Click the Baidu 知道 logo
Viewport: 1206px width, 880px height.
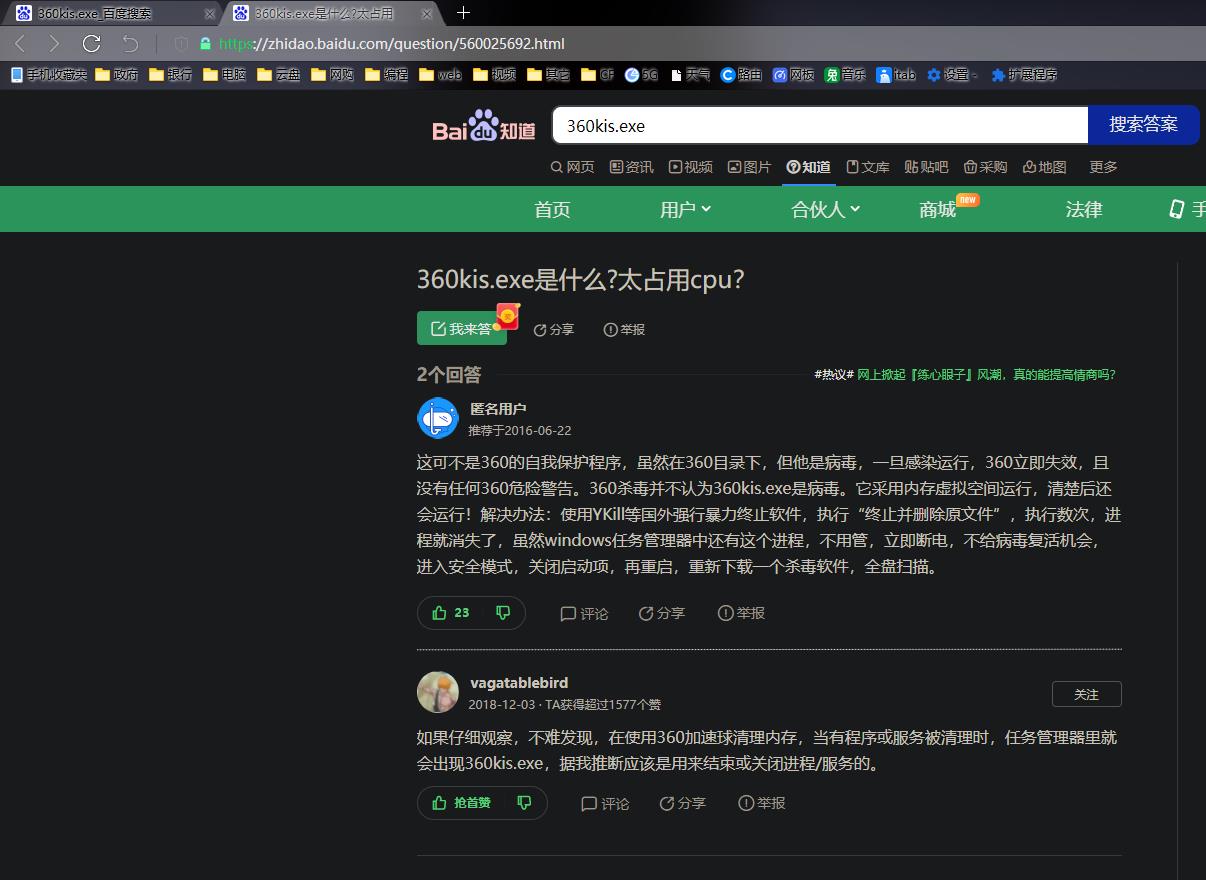[x=484, y=126]
